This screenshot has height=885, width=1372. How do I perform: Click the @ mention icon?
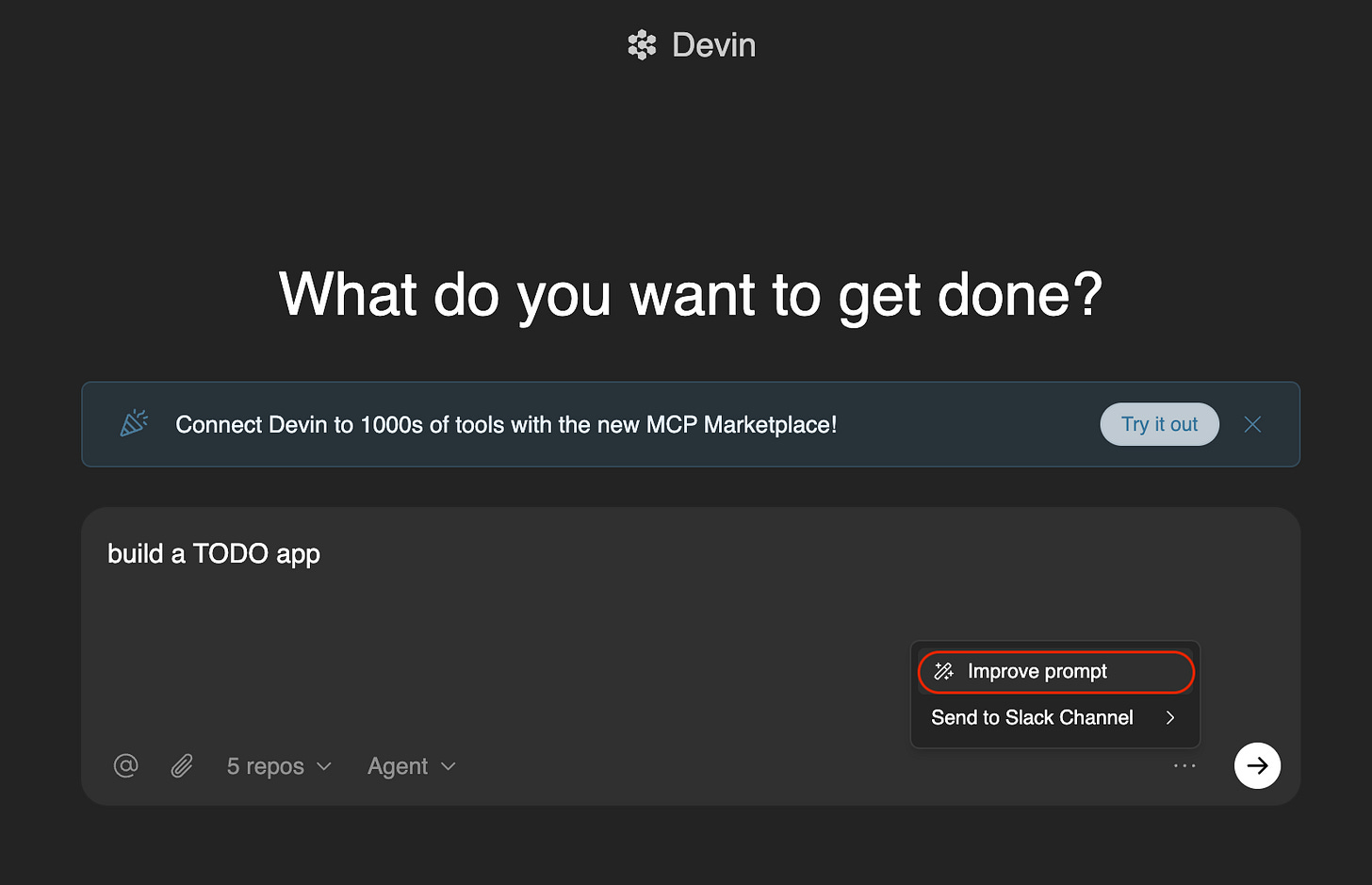(126, 765)
